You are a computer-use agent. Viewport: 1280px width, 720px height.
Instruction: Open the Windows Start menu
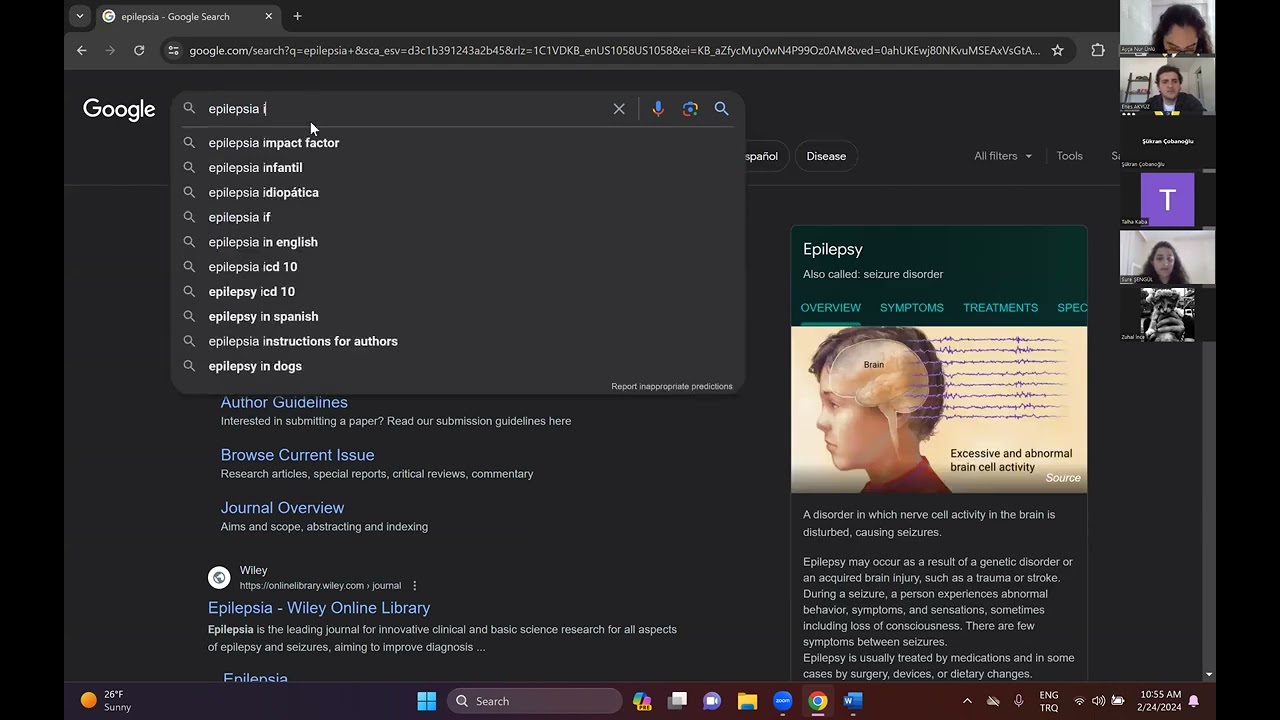427,701
